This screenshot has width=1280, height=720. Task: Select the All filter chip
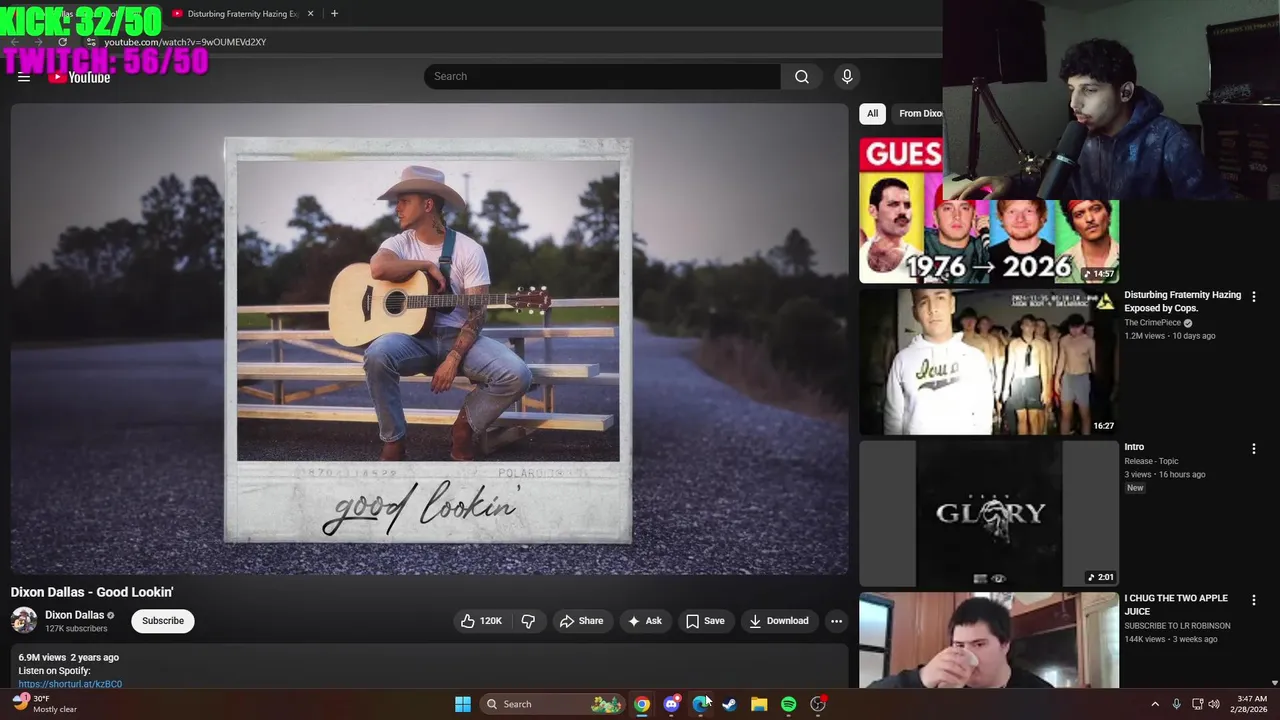click(872, 113)
